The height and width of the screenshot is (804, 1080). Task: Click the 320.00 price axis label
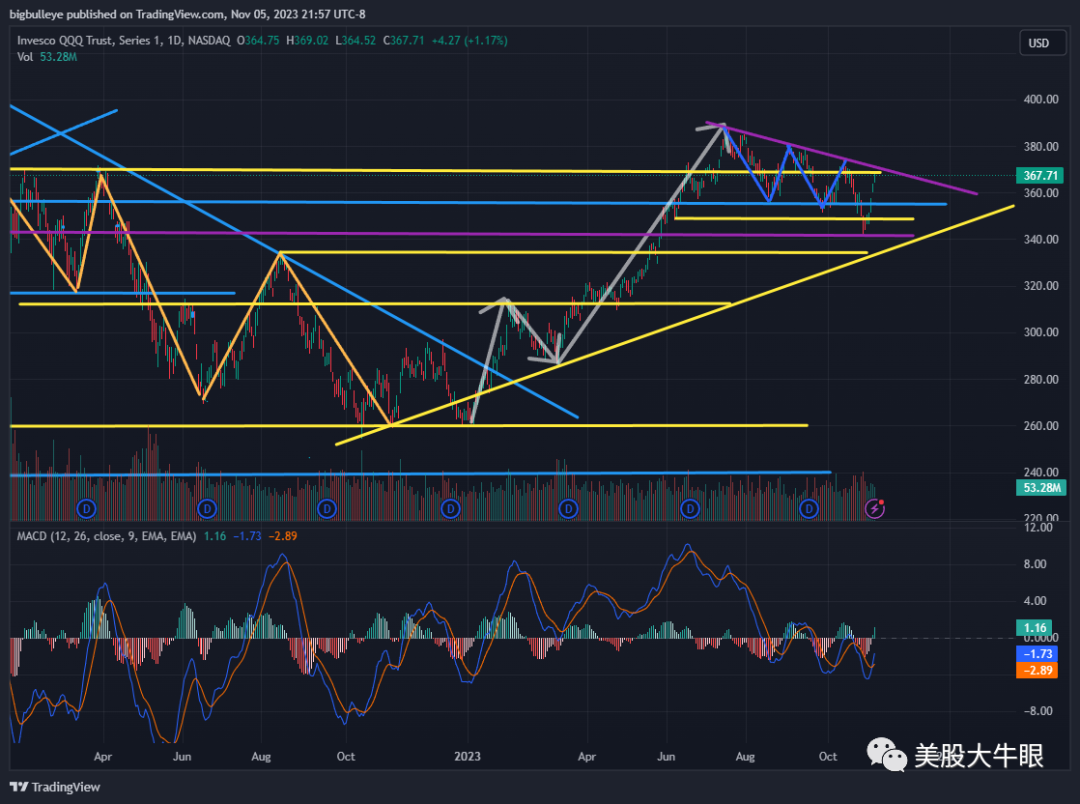[1041, 285]
